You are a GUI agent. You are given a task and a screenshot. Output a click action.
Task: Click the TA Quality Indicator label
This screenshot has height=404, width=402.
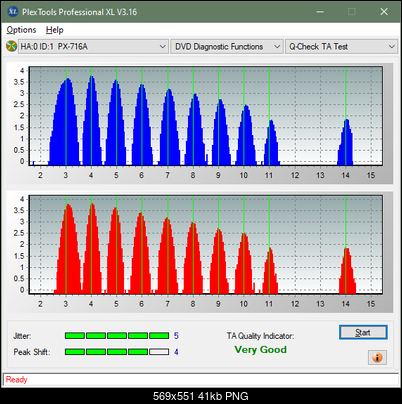260,336
